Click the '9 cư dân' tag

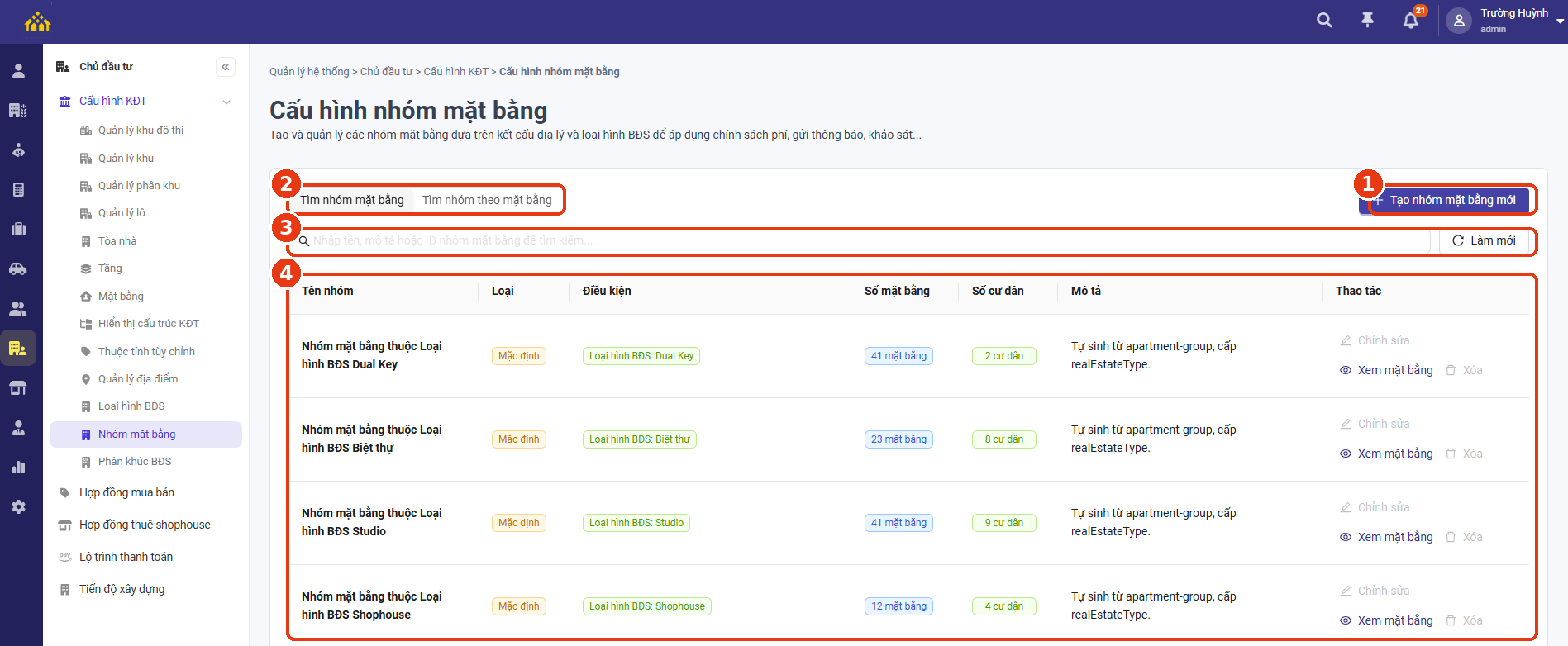pyautogui.click(x=1004, y=523)
